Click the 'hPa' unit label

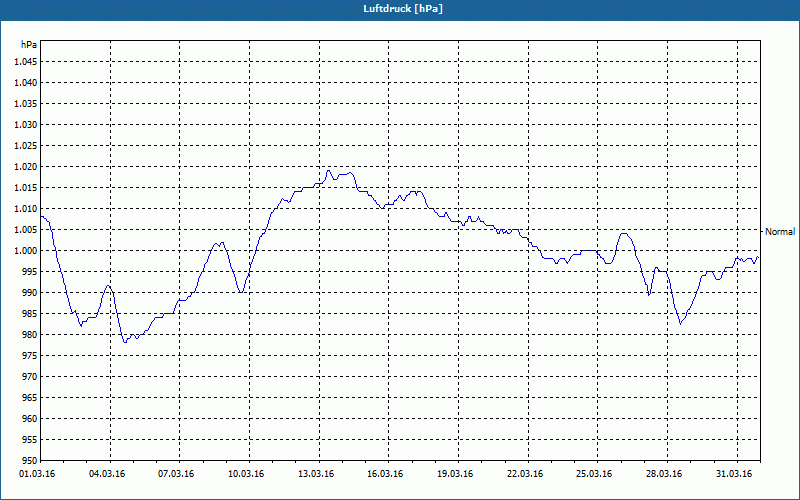tap(29, 45)
